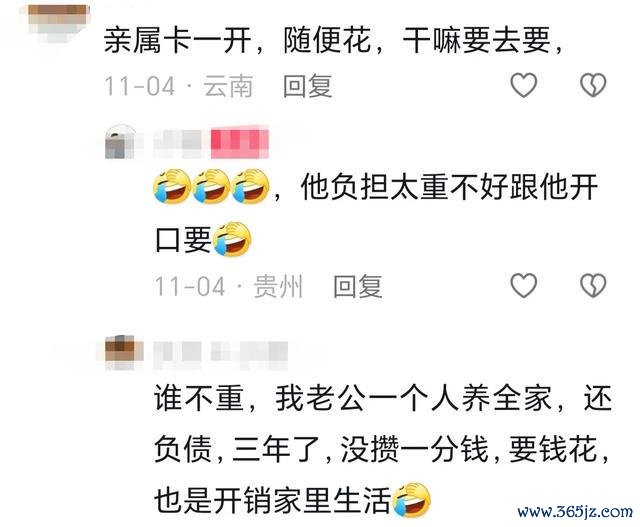This screenshot has width=640, height=527.
Task: Tap the heart icon on the Guizhou reply
Action: (524, 285)
